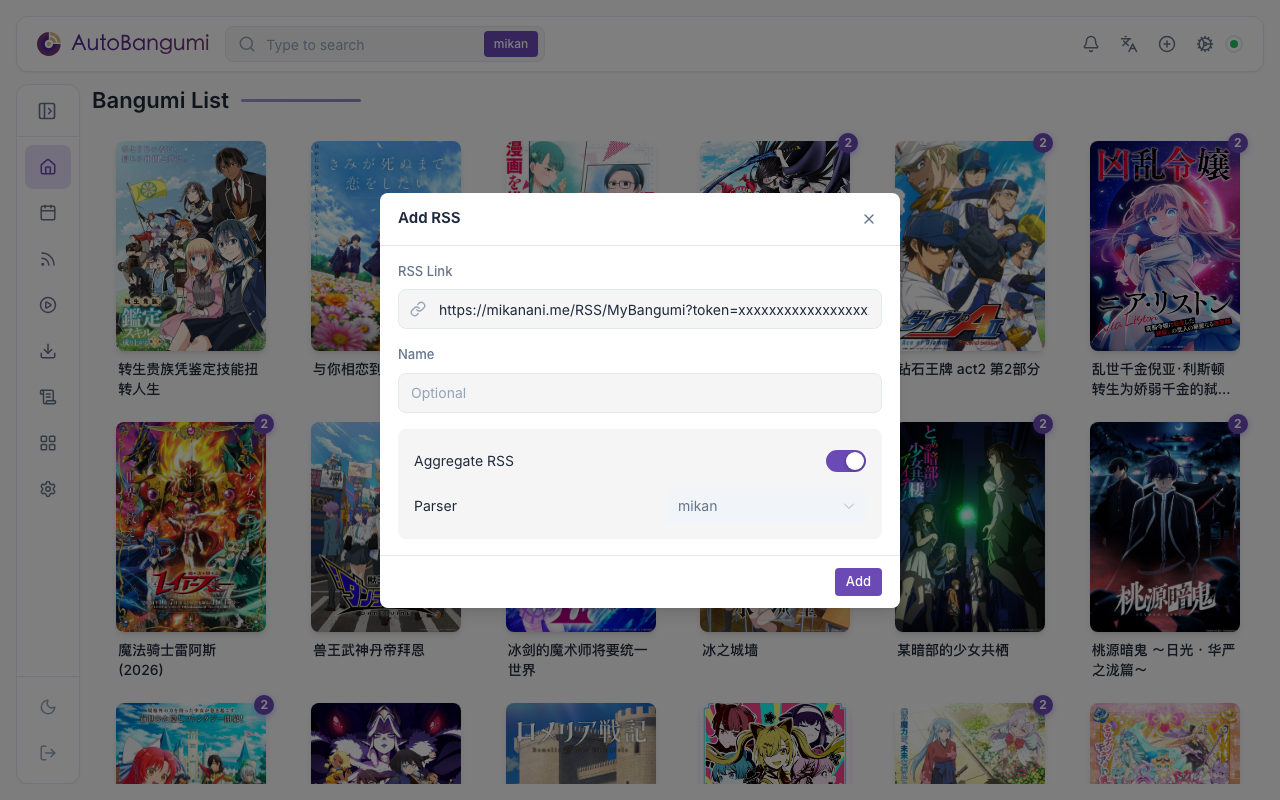Open the Player page in the sidebar

pyautogui.click(x=48, y=305)
